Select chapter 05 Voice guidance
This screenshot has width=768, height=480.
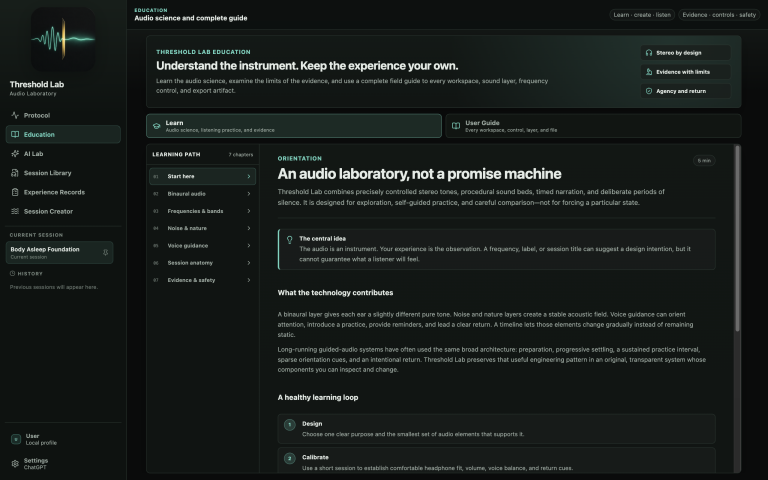pos(202,246)
